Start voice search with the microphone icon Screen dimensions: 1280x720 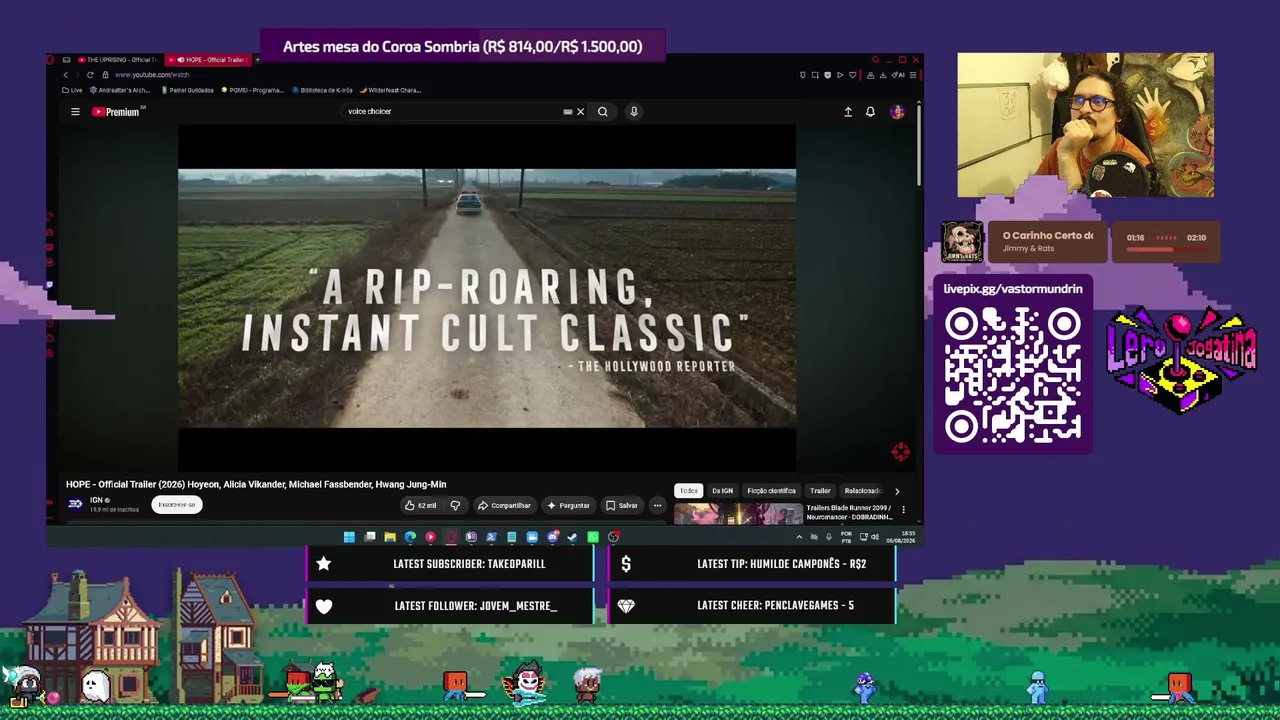click(x=633, y=112)
